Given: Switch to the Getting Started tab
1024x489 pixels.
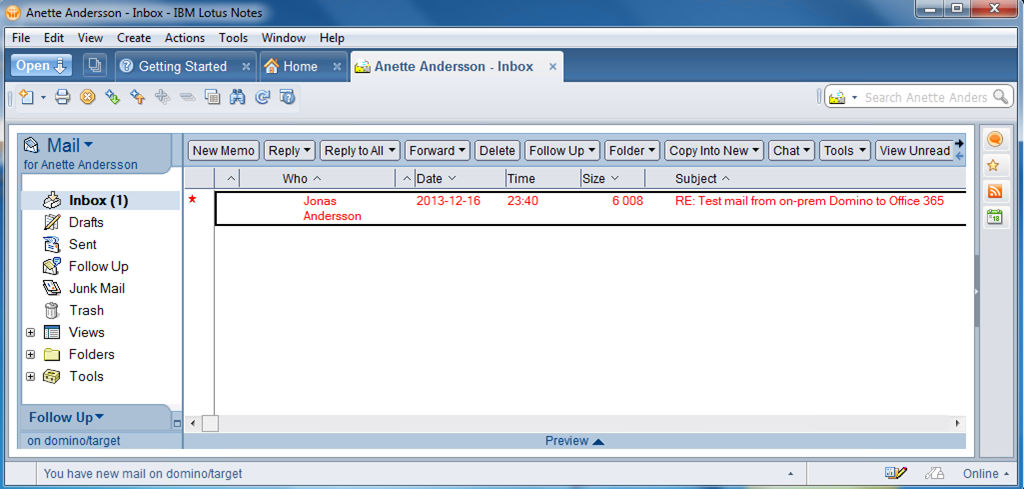Looking at the screenshot, I should point(183,67).
